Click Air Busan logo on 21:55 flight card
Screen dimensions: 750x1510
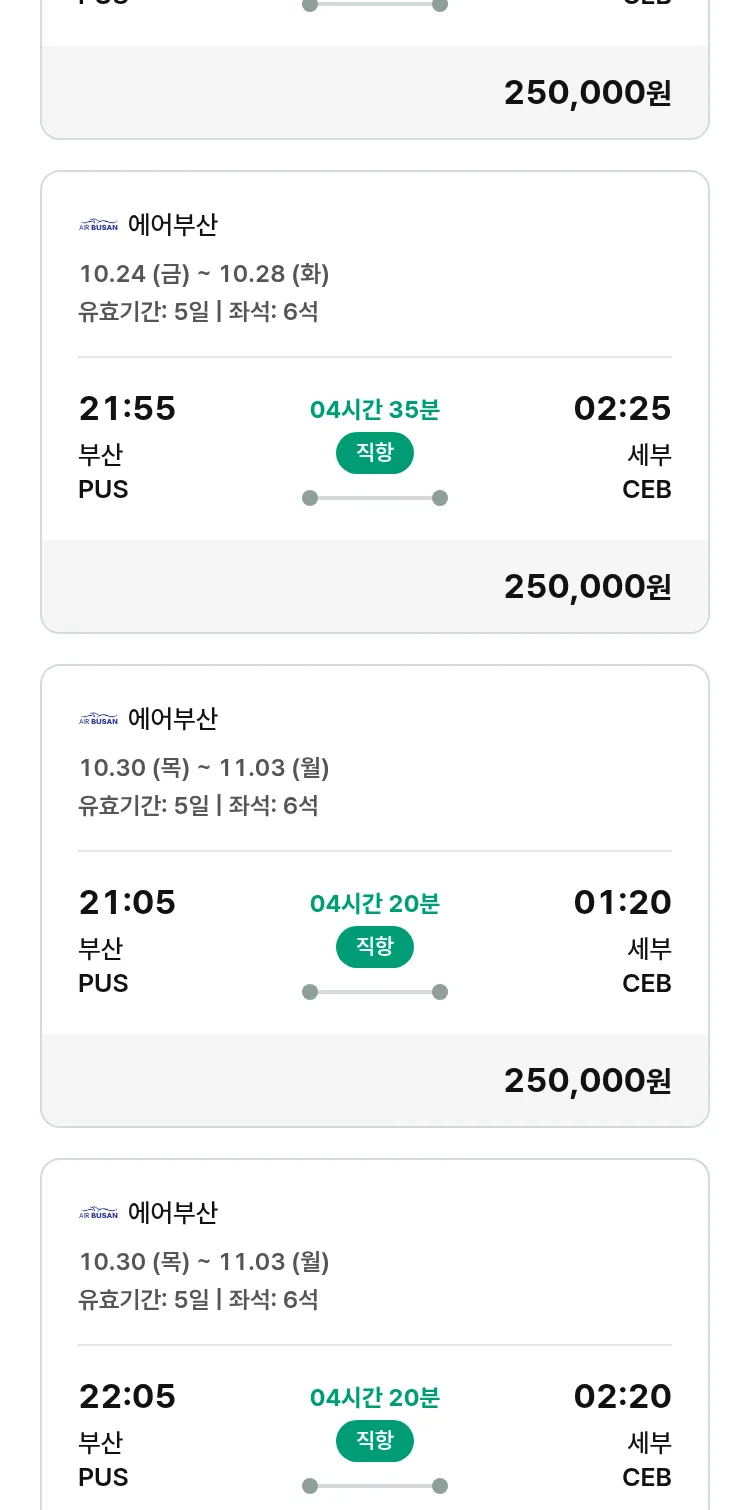[98, 225]
